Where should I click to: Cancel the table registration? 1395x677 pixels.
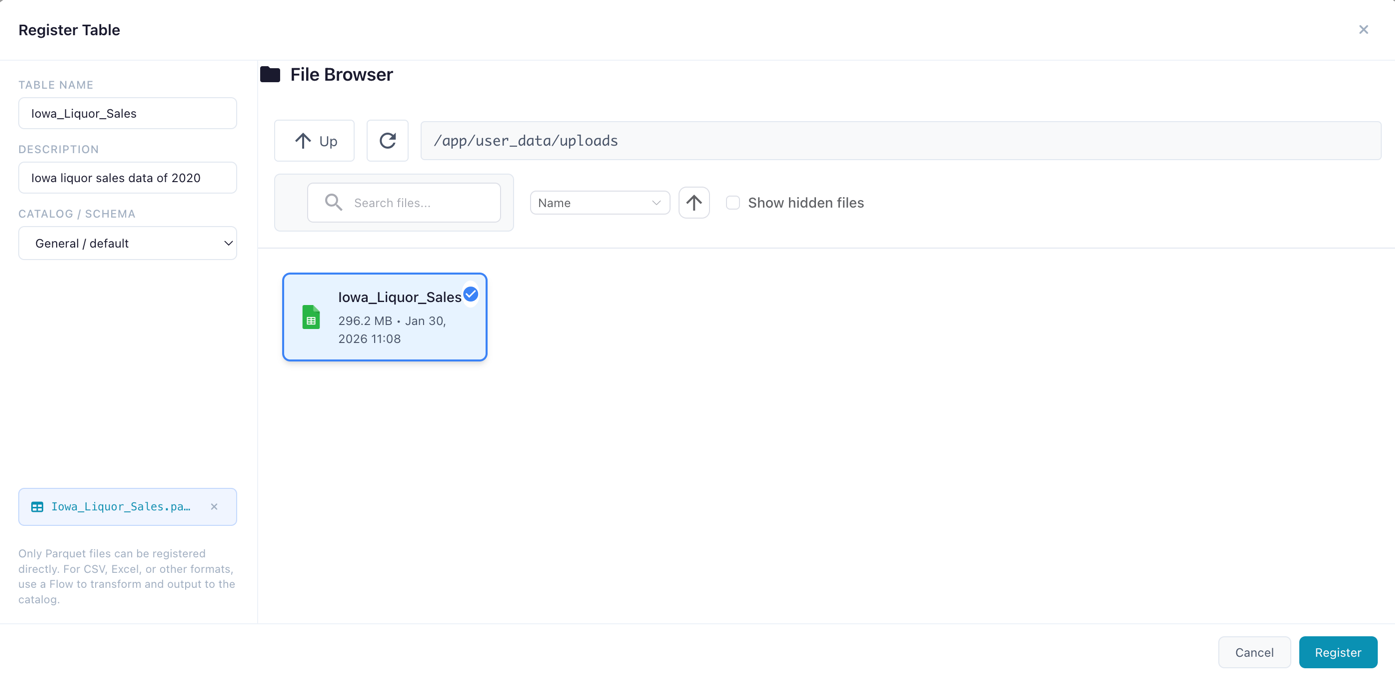[1253, 652]
